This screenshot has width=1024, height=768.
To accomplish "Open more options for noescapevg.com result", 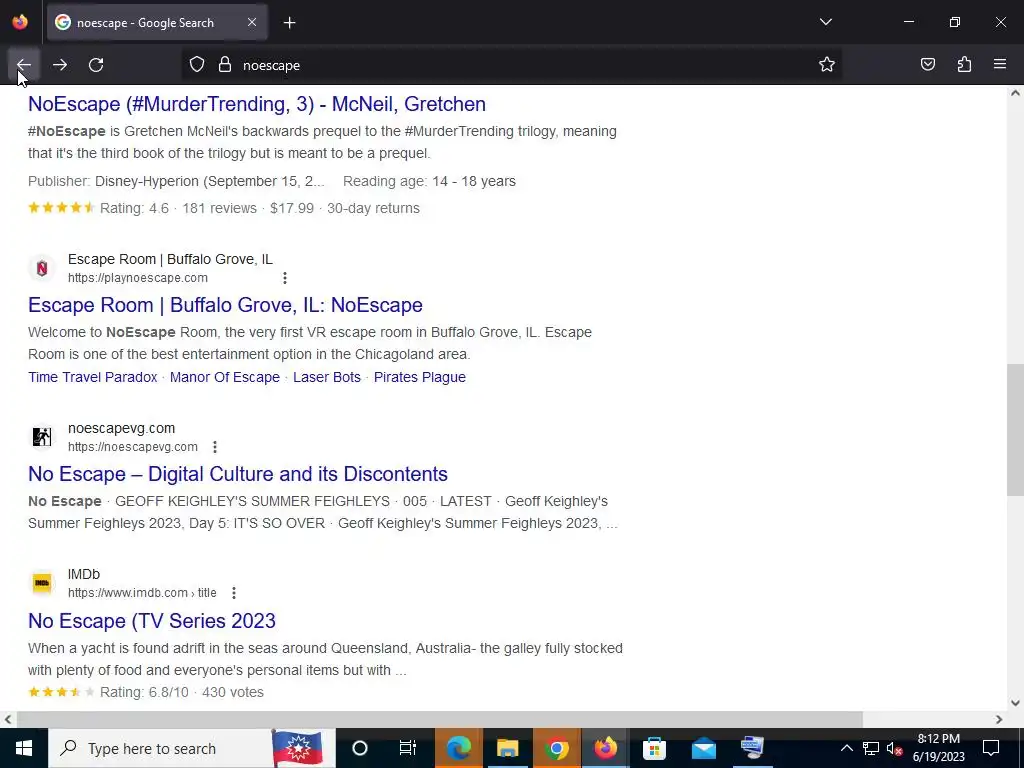I will (x=215, y=447).
